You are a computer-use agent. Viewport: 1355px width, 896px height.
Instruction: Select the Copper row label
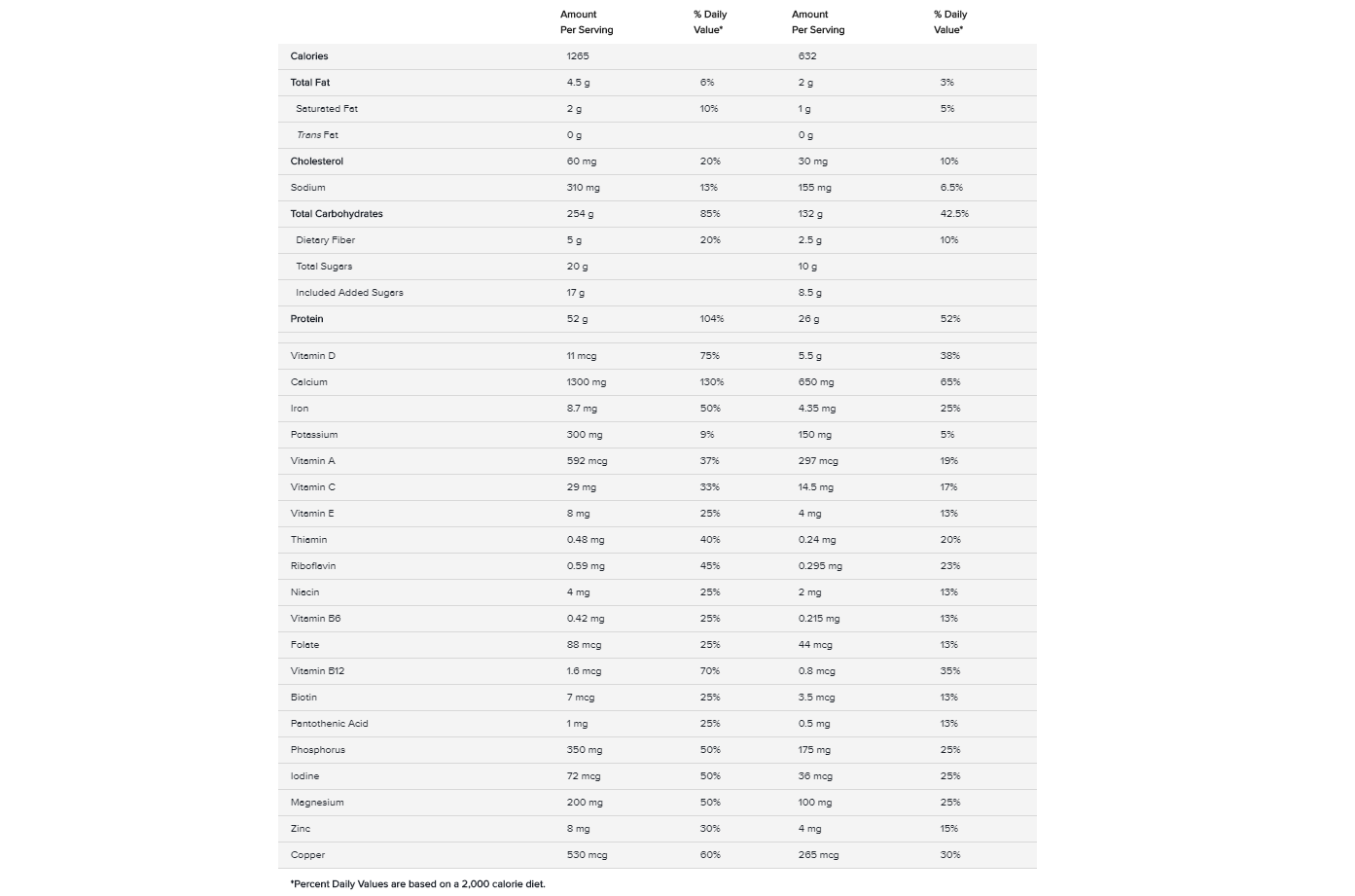tap(307, 855)
